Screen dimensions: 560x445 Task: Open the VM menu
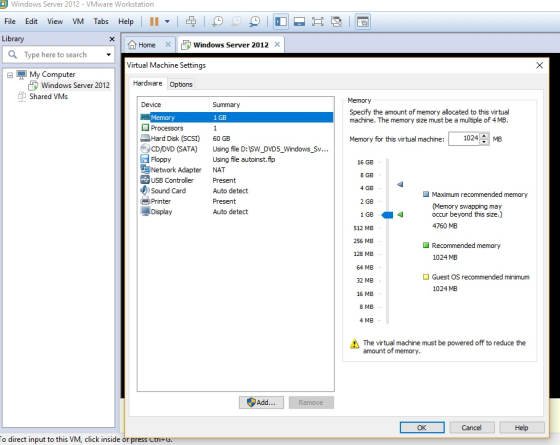point(78,21)
